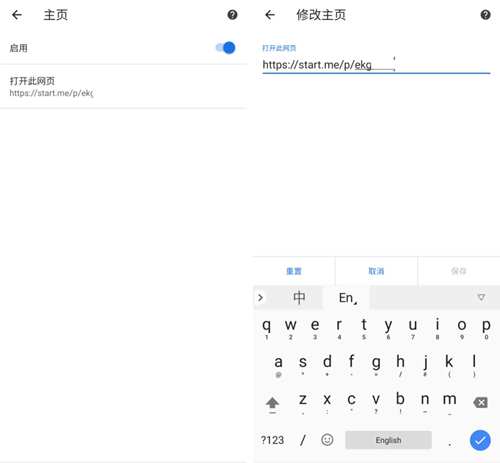Switch keyboard to 中 Chinese input
This screenshot has width=500, height=463.
[299, 297]
